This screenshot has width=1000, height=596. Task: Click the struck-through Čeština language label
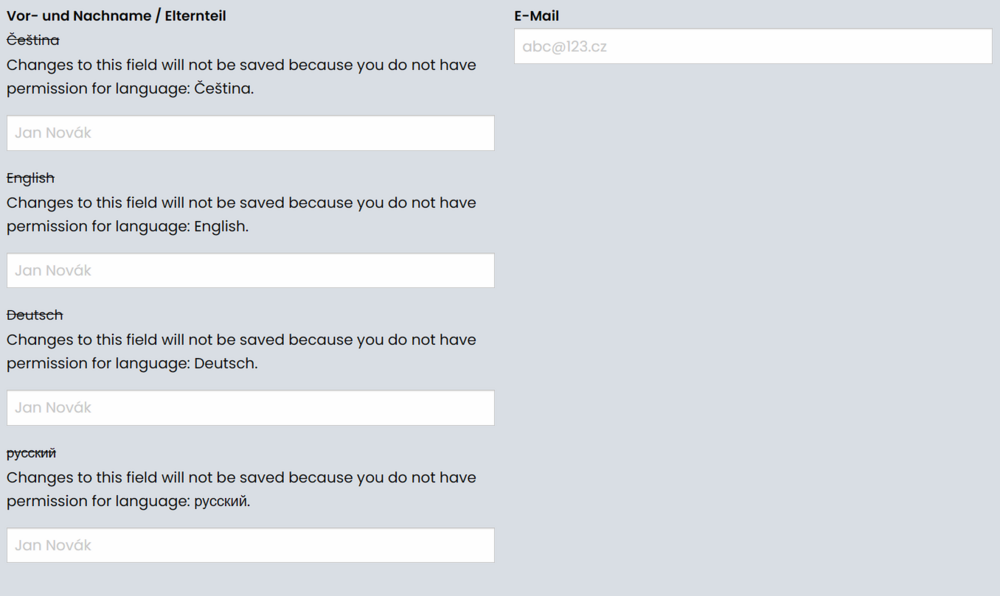pos(33,40)
